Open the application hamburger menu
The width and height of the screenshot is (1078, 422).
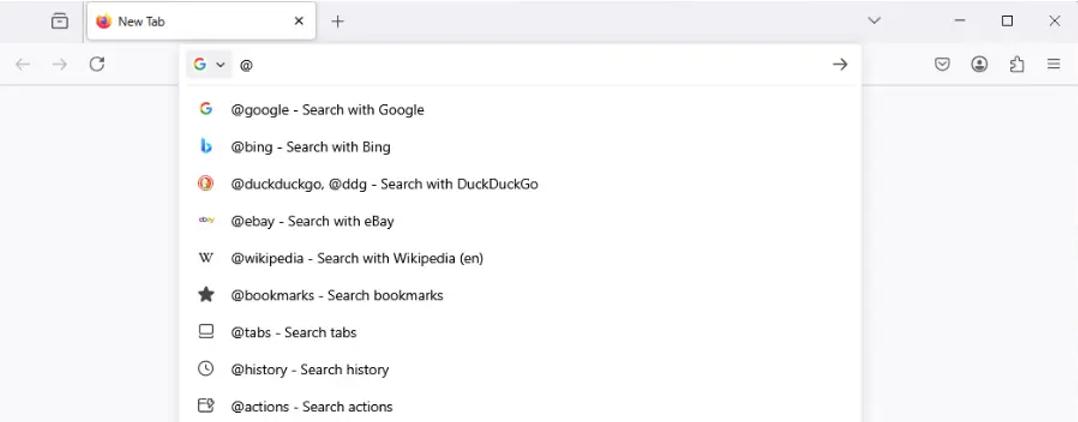click(x=1053, y=64)
